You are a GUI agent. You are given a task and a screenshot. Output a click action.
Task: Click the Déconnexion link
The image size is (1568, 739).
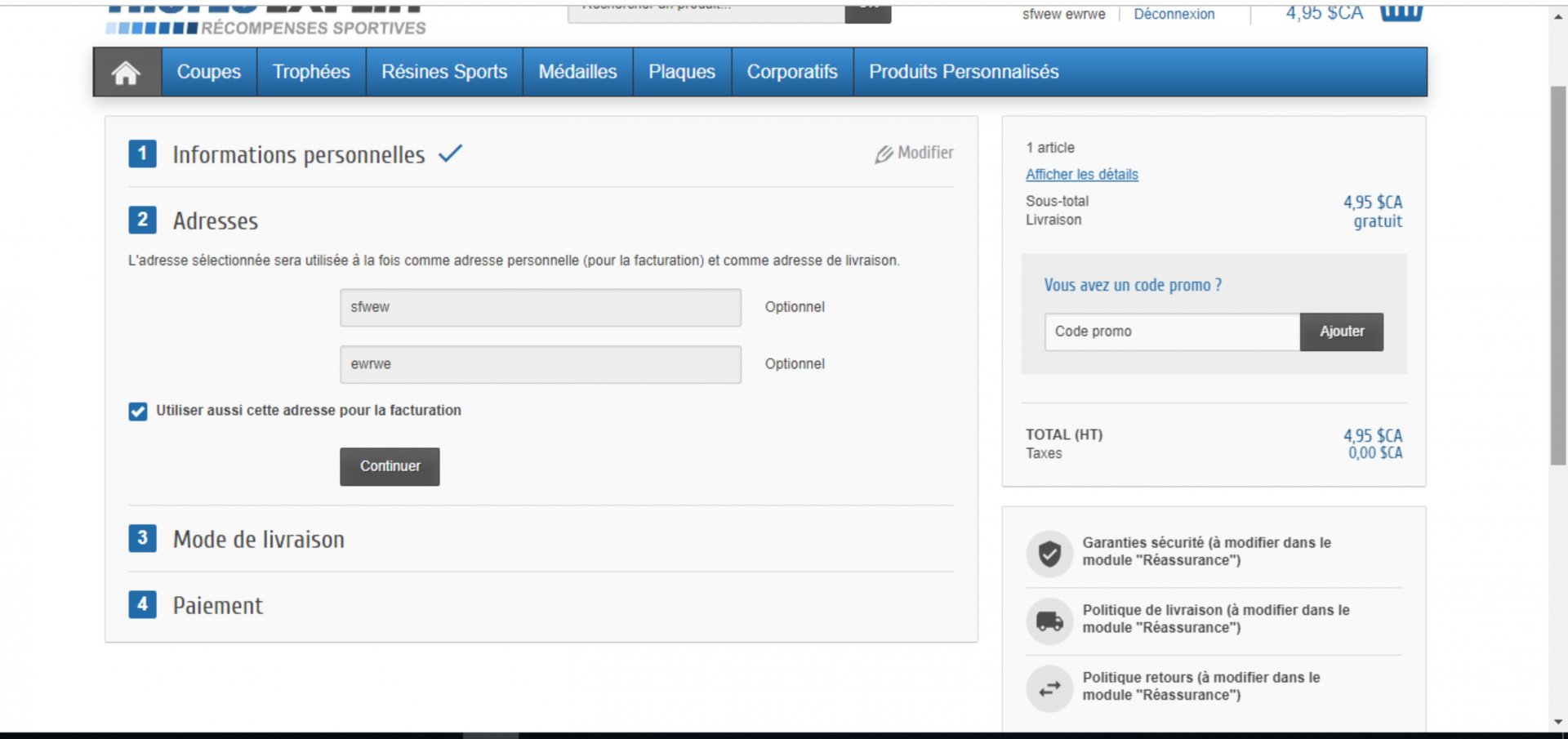click(x=1174, y=14)
